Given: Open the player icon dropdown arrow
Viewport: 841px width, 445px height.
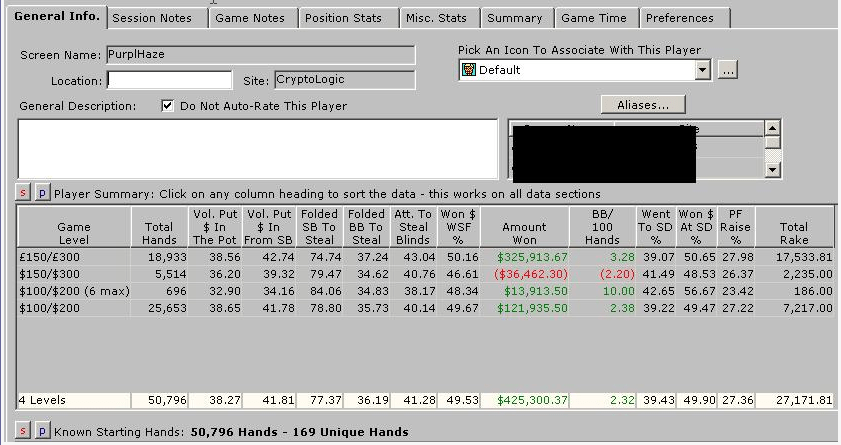Looking at the screenshot, I should pyautogui.click(x=703, y=70).
